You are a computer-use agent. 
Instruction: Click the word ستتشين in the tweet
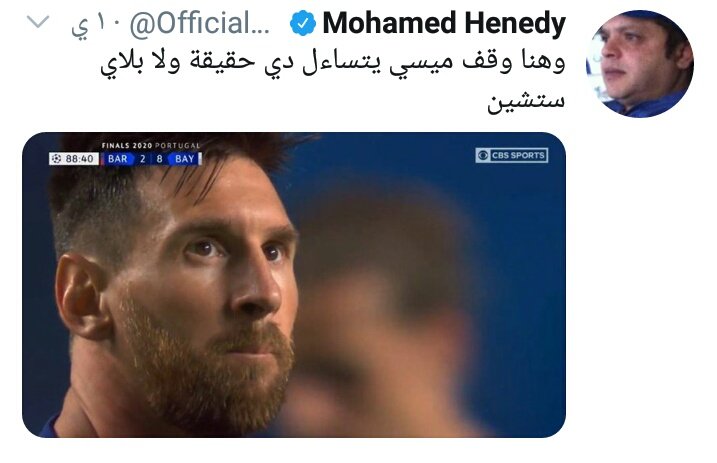point(526,101)
